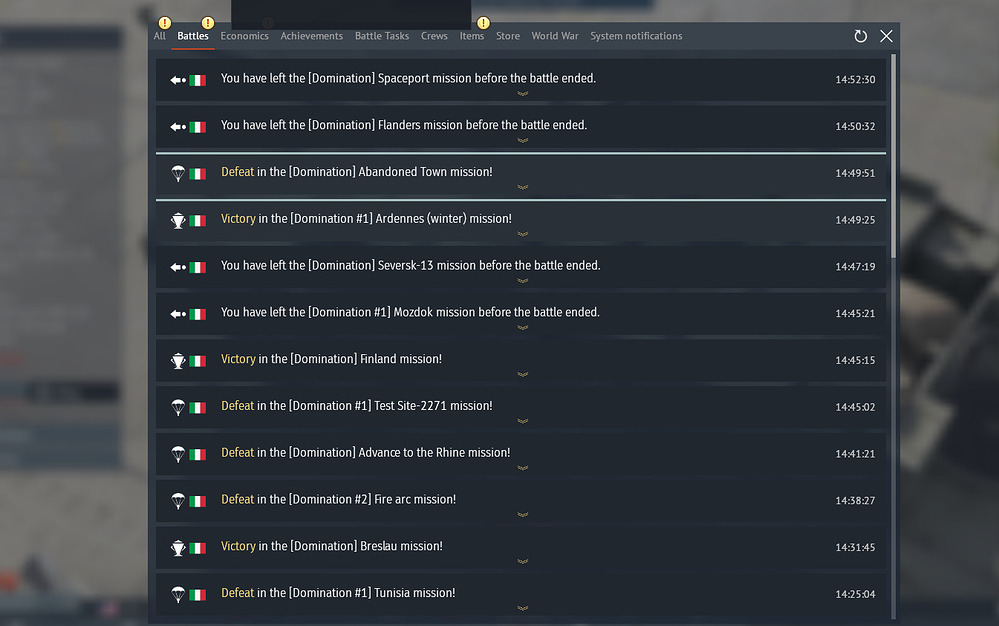Click Italian flag on Mozdok row

[198, 314]
